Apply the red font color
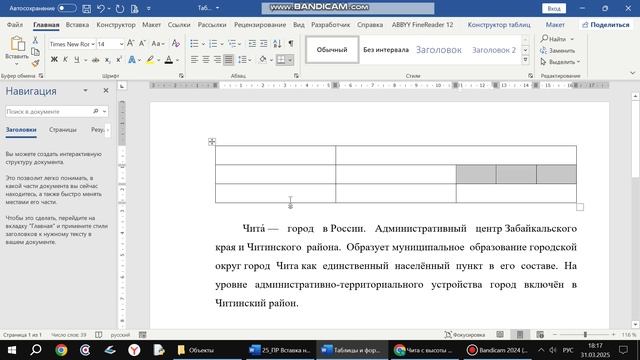Screen dimensions: 640x360 click(x=169, y=60)
